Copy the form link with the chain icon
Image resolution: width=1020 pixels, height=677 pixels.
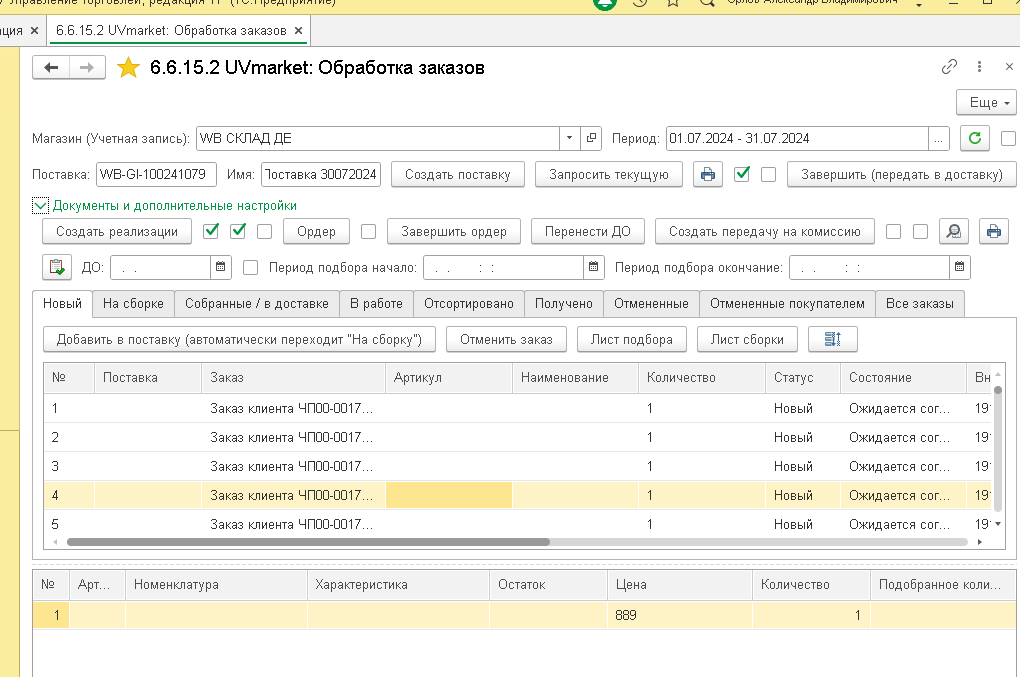pos(949,66)
